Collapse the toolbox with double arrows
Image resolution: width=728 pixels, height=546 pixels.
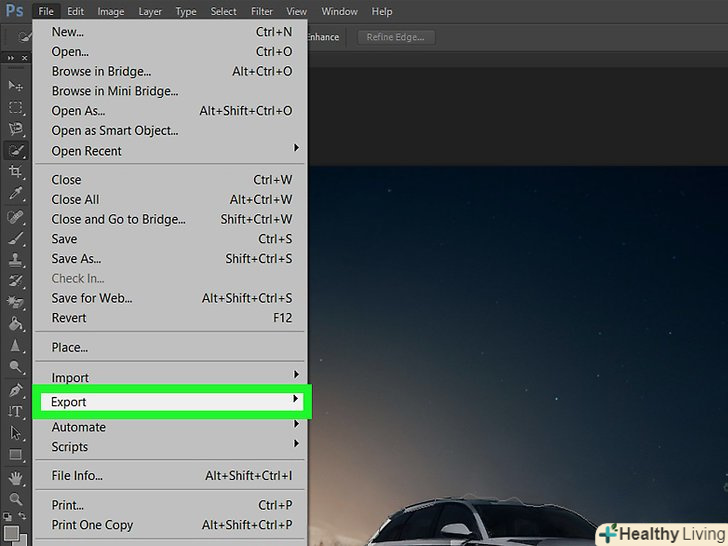[x=10, y=58]
